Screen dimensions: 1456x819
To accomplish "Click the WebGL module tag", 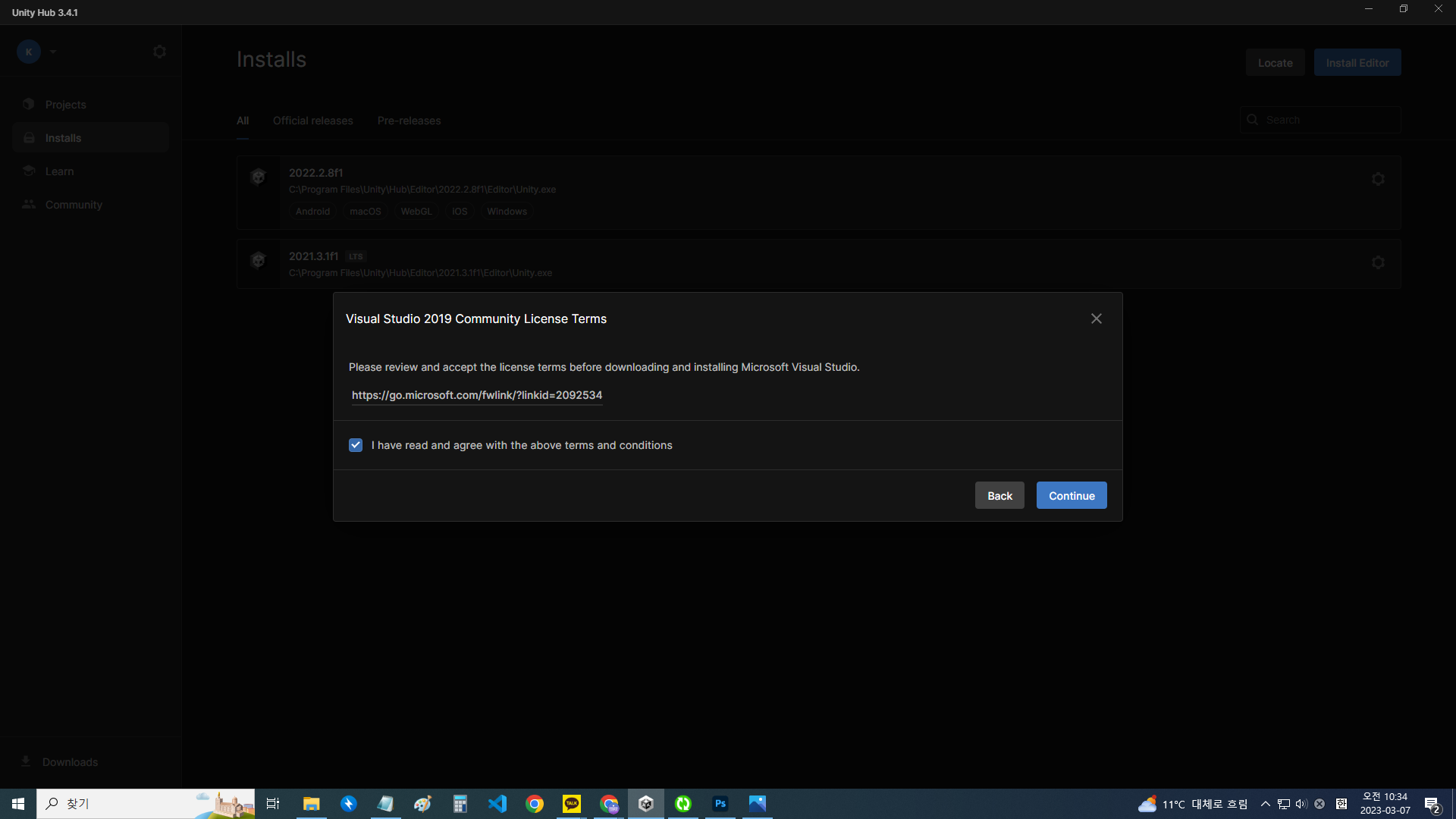I will [416, 212].
